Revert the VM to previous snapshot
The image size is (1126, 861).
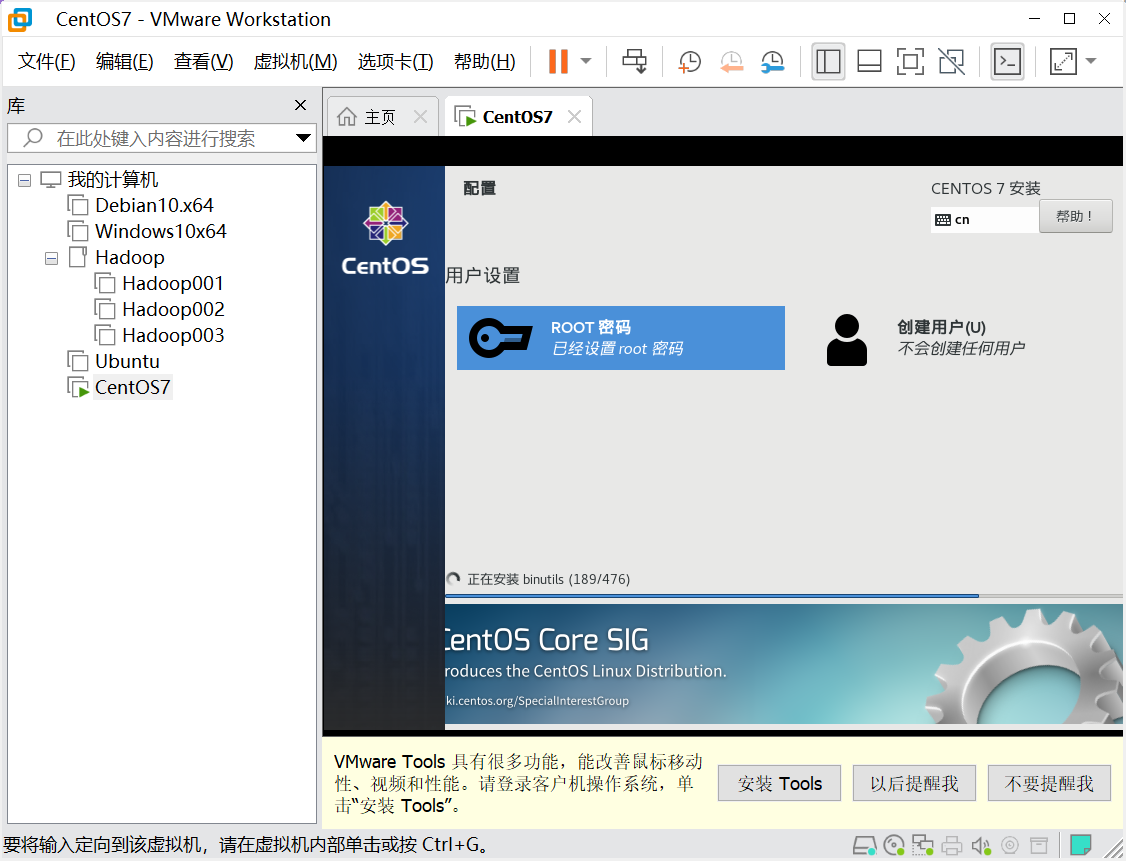pos(731,62)
